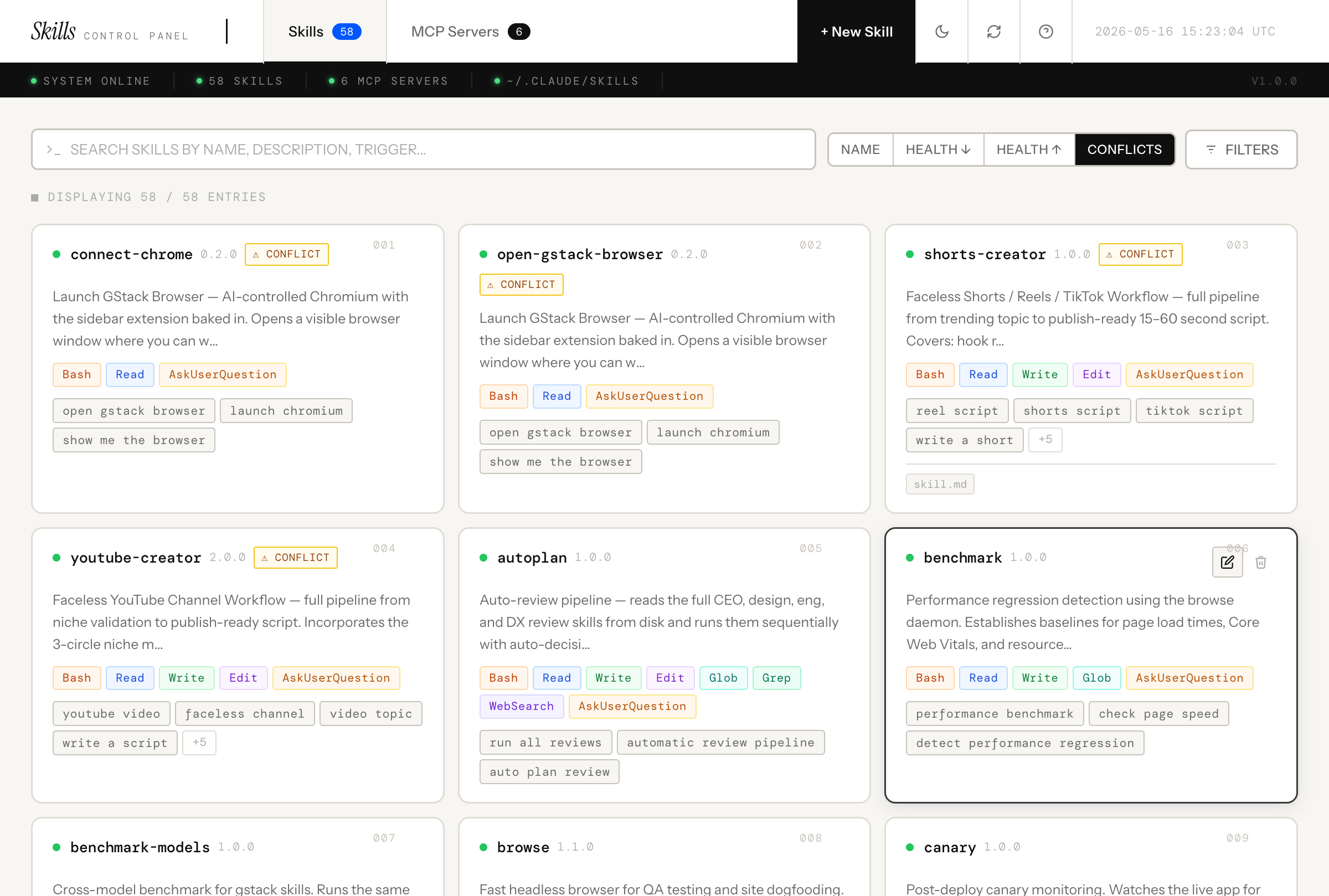Viewport: 1329px width, 896px height.
Task: Click the Skills Control Panel logo
Action: coord(110,32)
